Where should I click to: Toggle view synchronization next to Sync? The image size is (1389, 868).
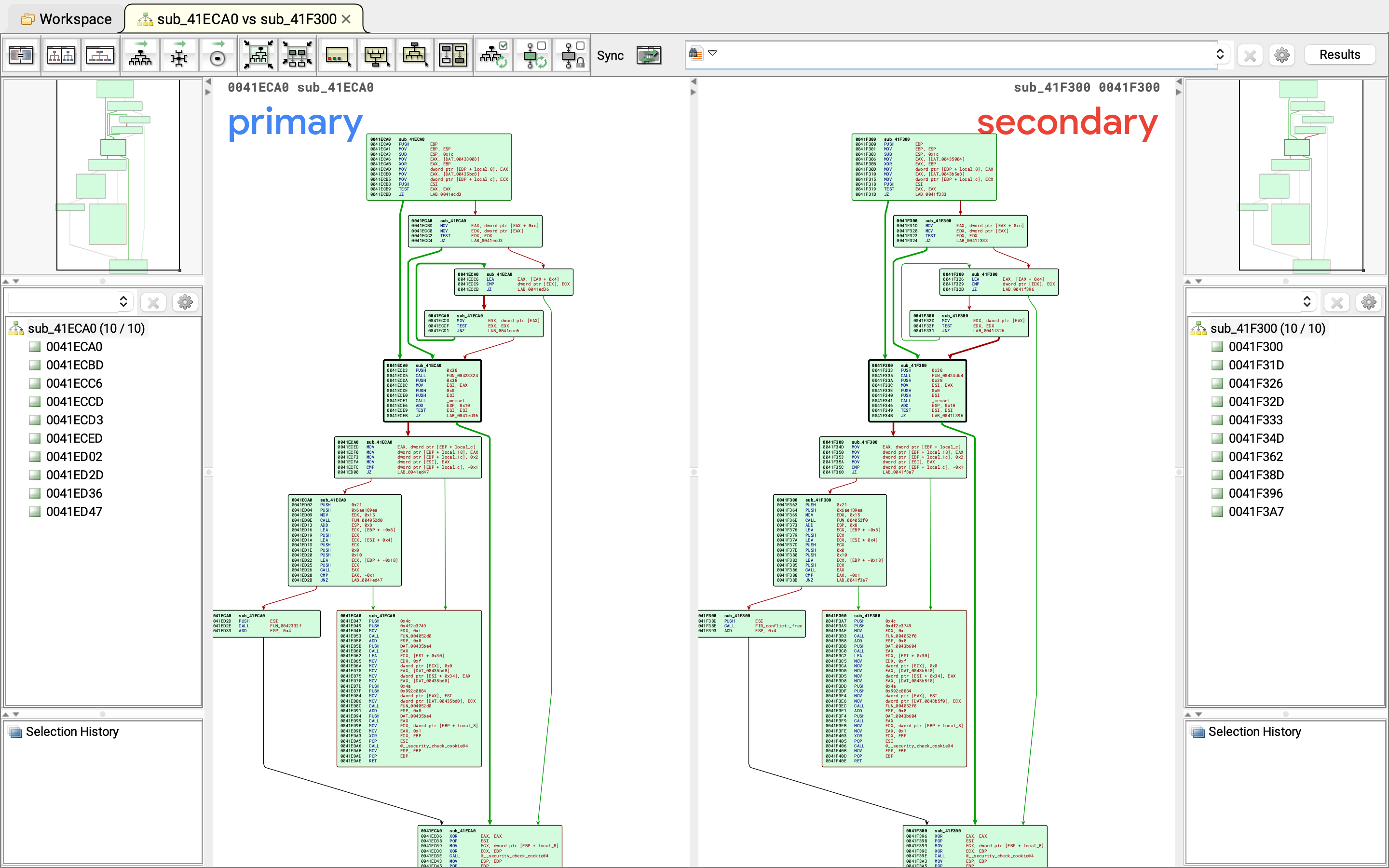click(x=649, y=55)
